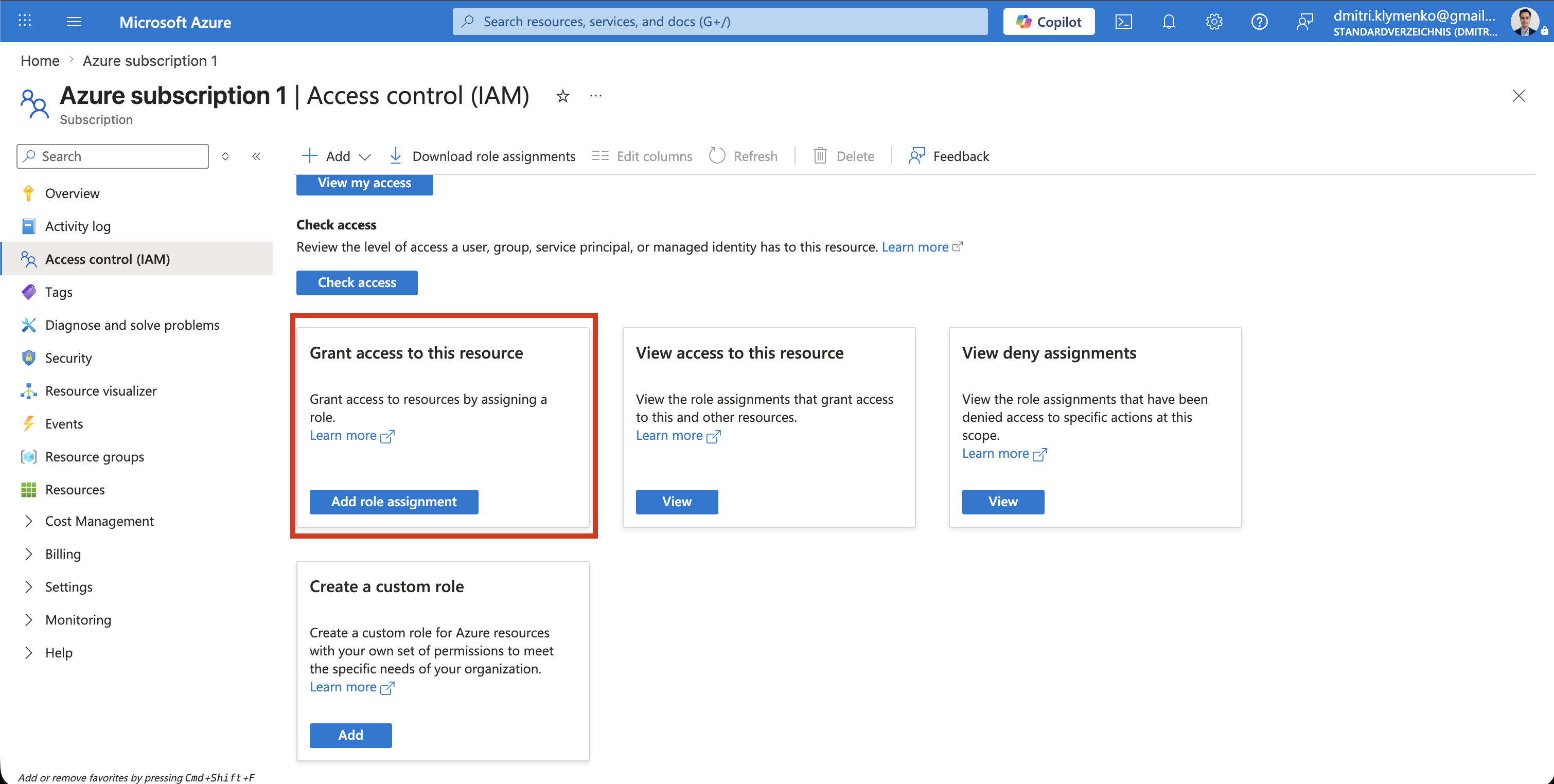This screenshot has width=1554, height=784.
Task: Open the top bar feedback icon
Action: point(1304,22)
